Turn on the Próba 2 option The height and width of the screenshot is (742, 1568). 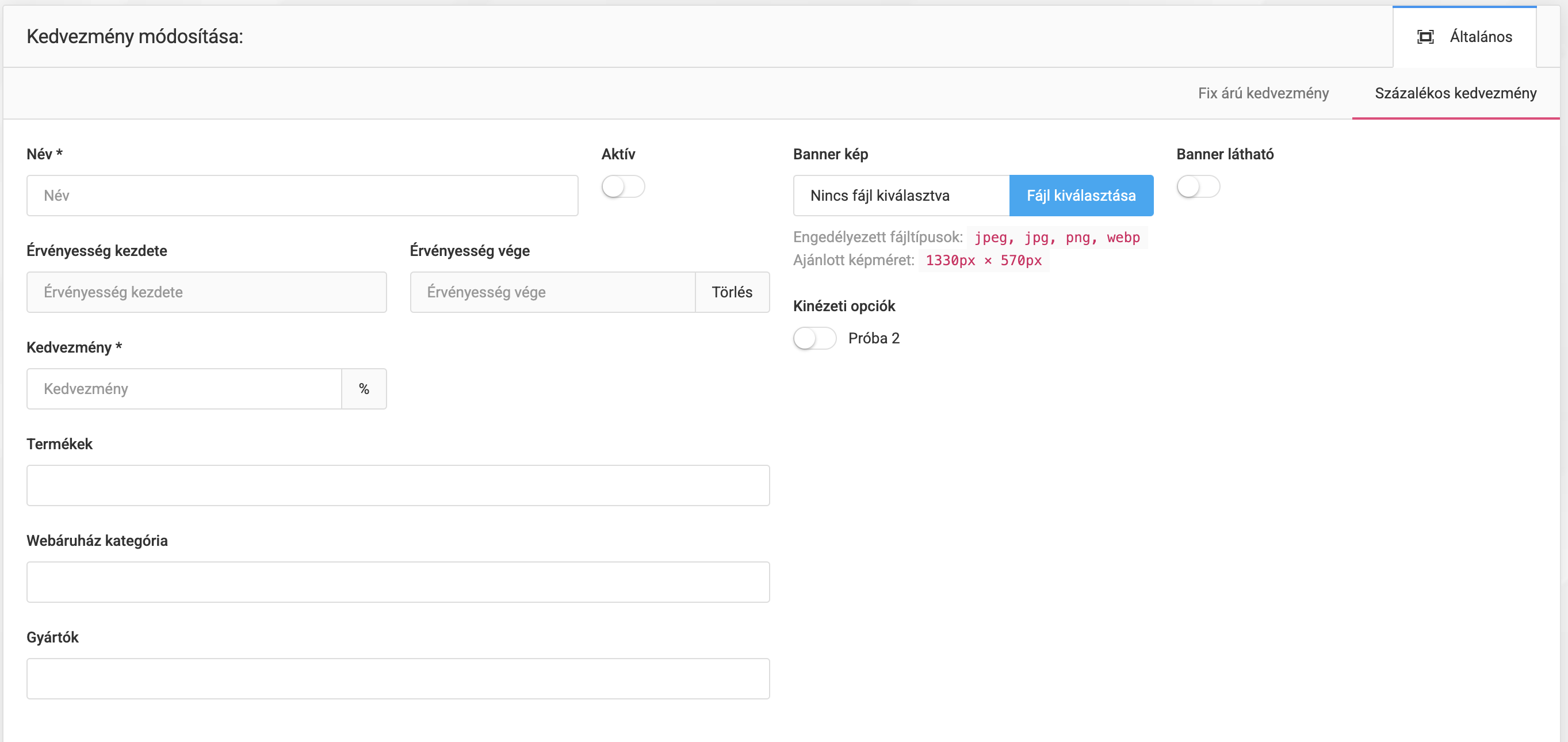click(814, 338)
